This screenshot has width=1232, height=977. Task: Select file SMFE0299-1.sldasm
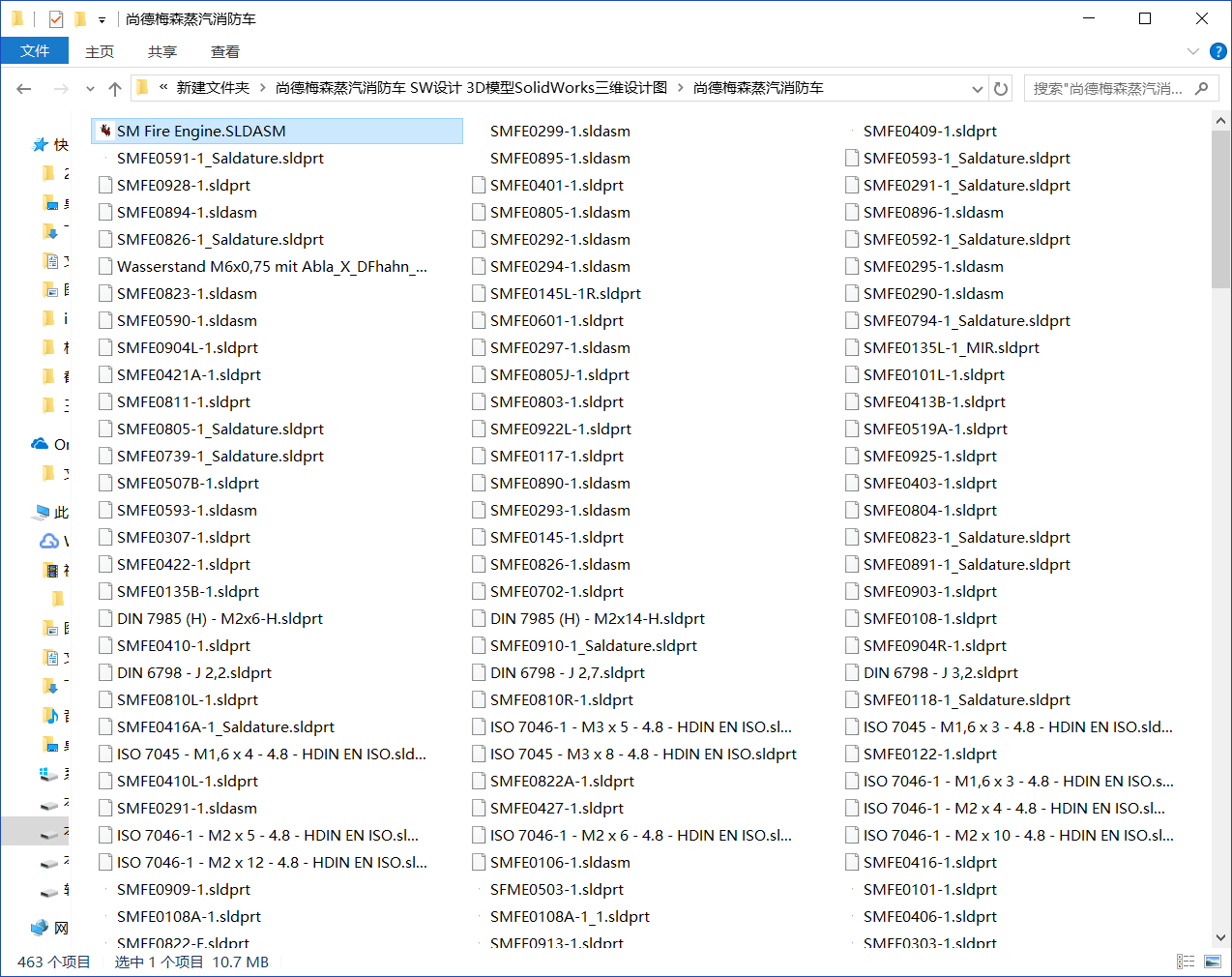(x=560, y=131)
